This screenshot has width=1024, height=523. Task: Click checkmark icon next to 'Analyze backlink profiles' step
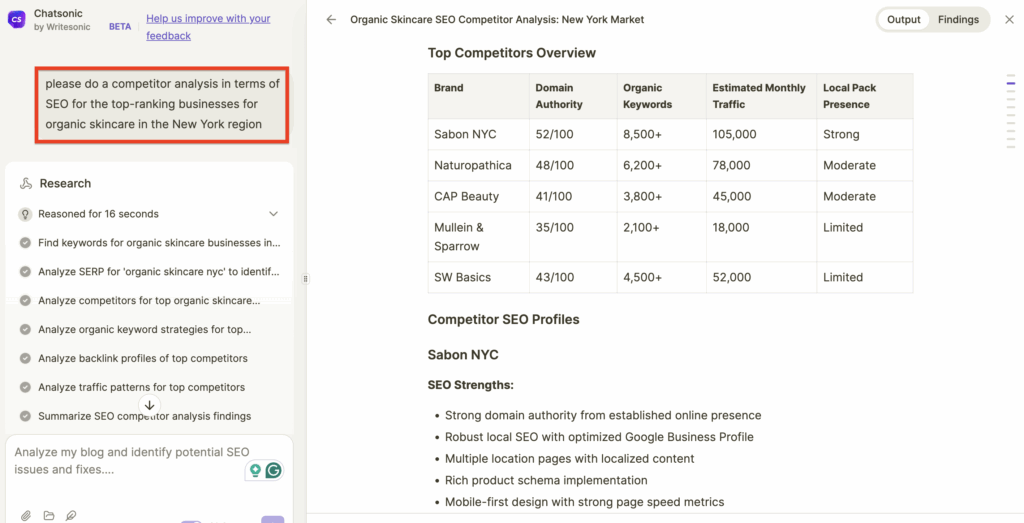point(25,358)
